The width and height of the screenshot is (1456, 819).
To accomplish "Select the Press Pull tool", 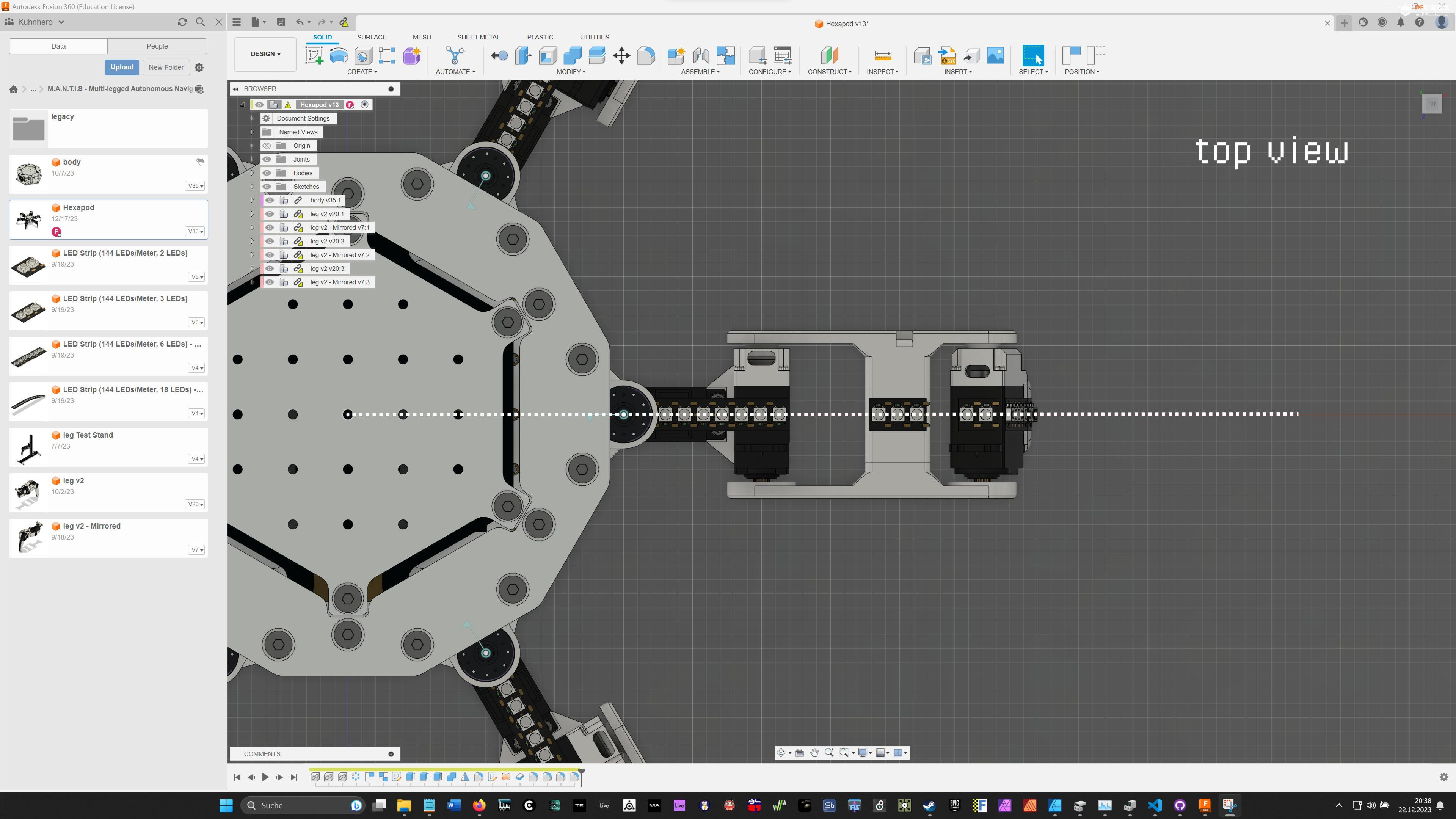I will click(523, 55).
